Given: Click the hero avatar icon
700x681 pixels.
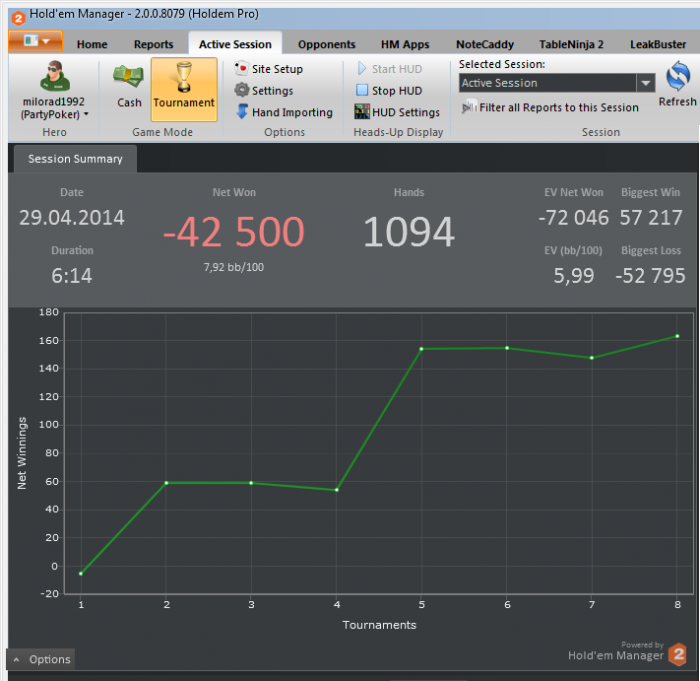Looking at the screenshot, I should (x=55, y=75).
